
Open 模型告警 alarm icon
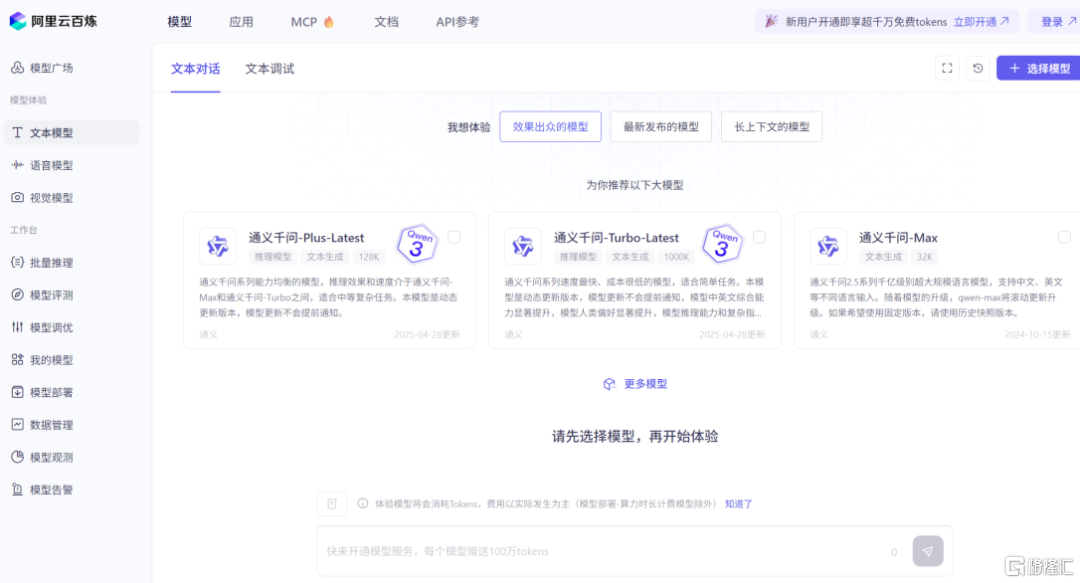[17, 489]
